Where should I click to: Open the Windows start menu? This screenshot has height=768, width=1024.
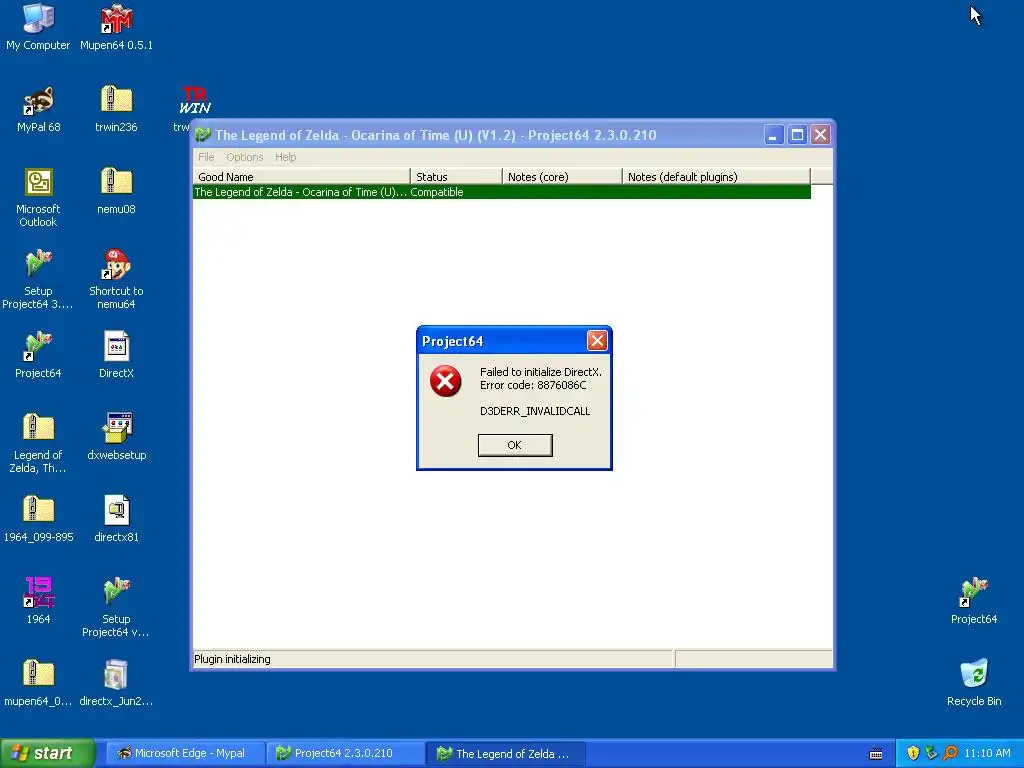coord(48,753)
